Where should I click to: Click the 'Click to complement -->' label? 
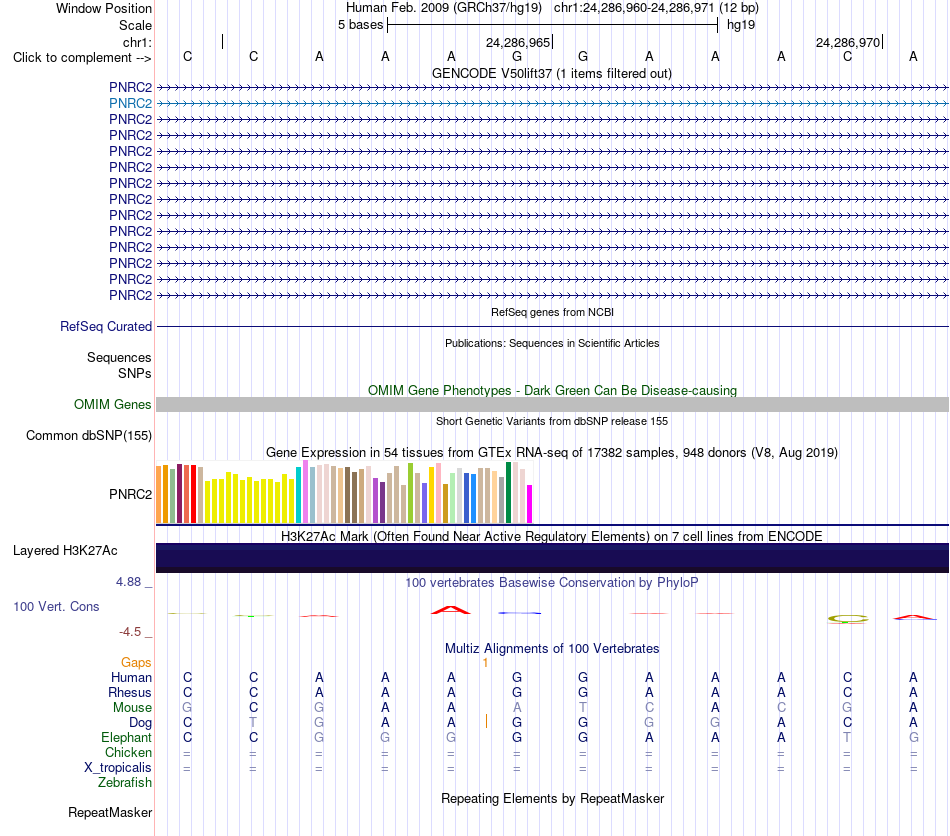[82, 58]
